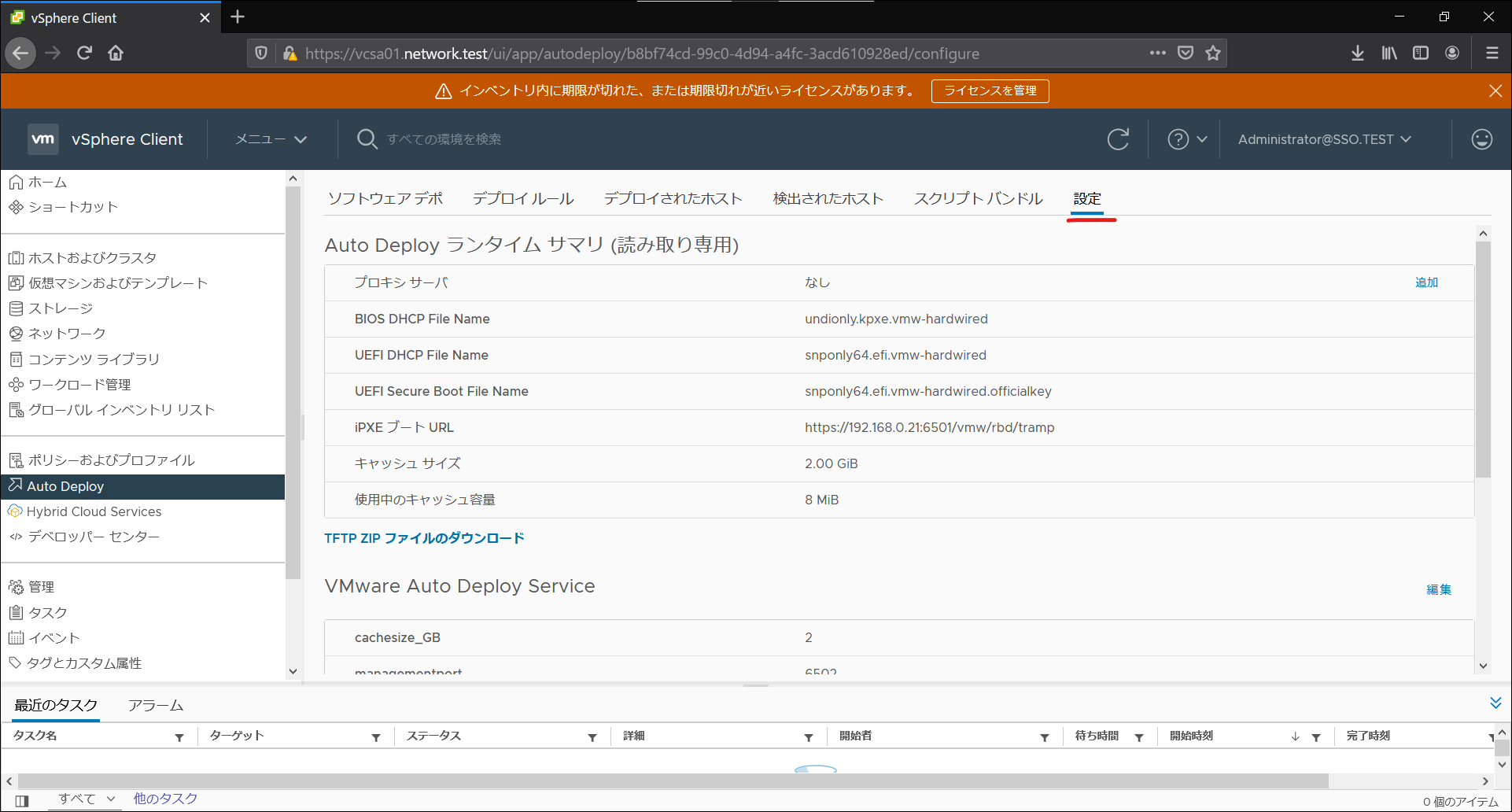Open Hybrid Cloud Services in the sidebar

[x=84, y=511]
